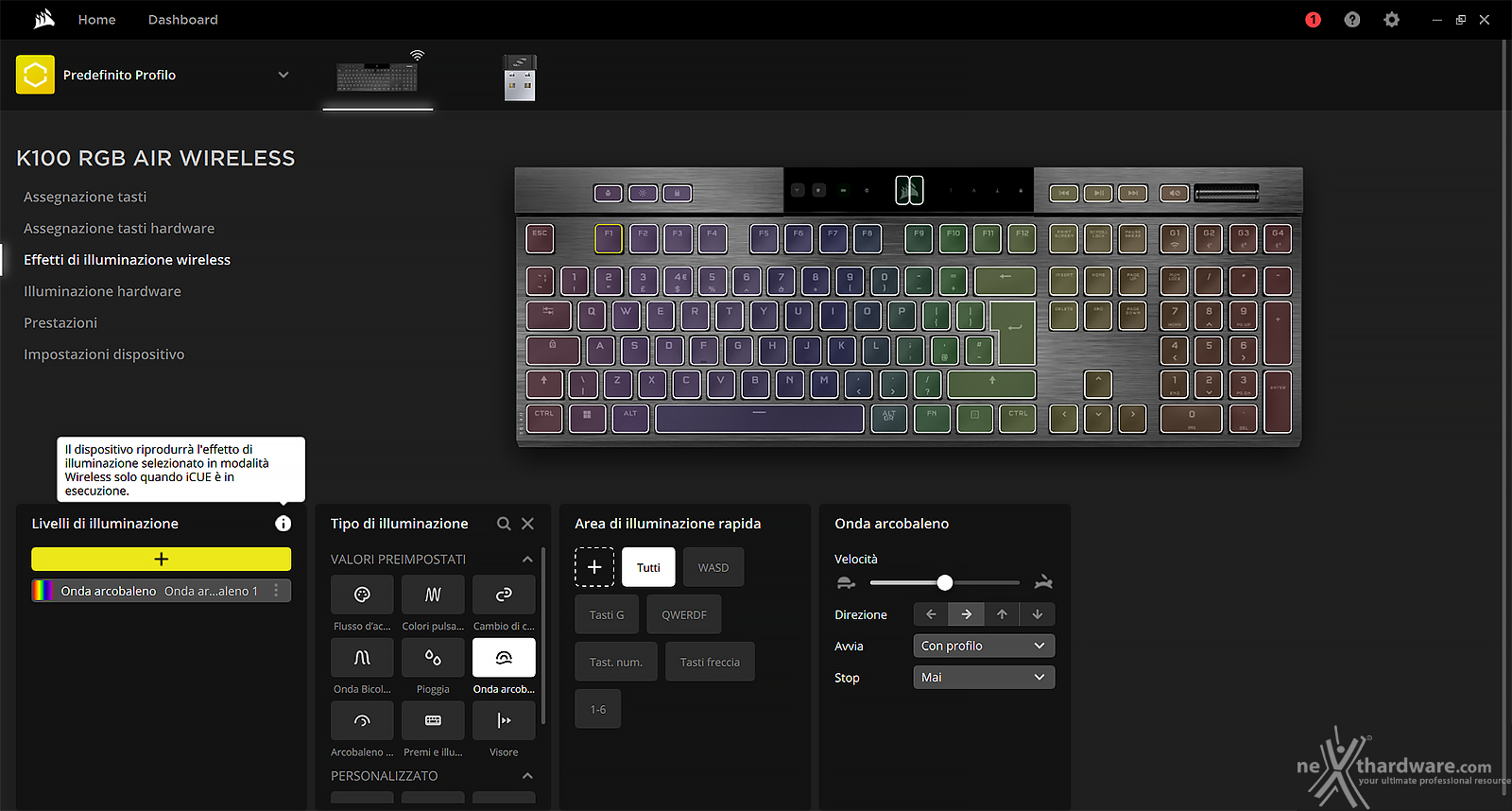Select Effetti di illuminazione wireless

coord(127,260)
